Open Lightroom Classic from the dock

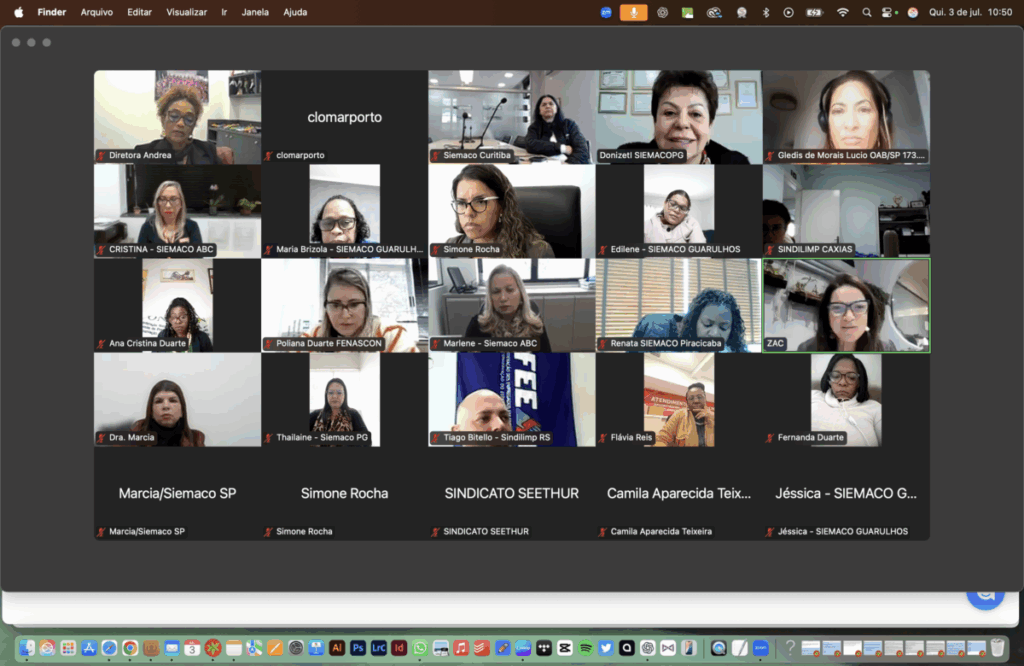click(378, 648)
